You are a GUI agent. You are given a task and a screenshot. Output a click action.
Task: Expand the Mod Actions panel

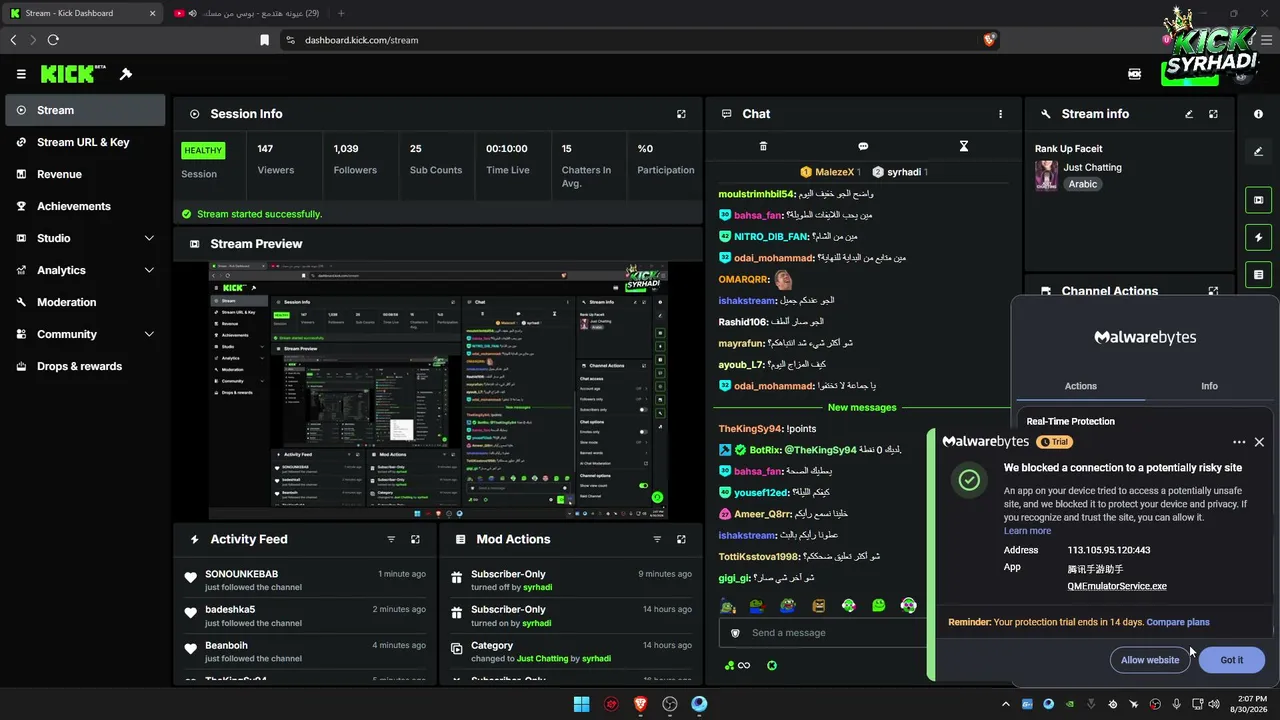(681, 539)
